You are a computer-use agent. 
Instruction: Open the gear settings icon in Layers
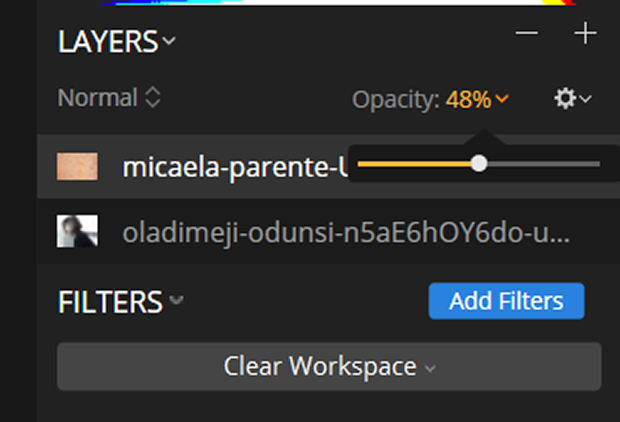tap(565, 98)
